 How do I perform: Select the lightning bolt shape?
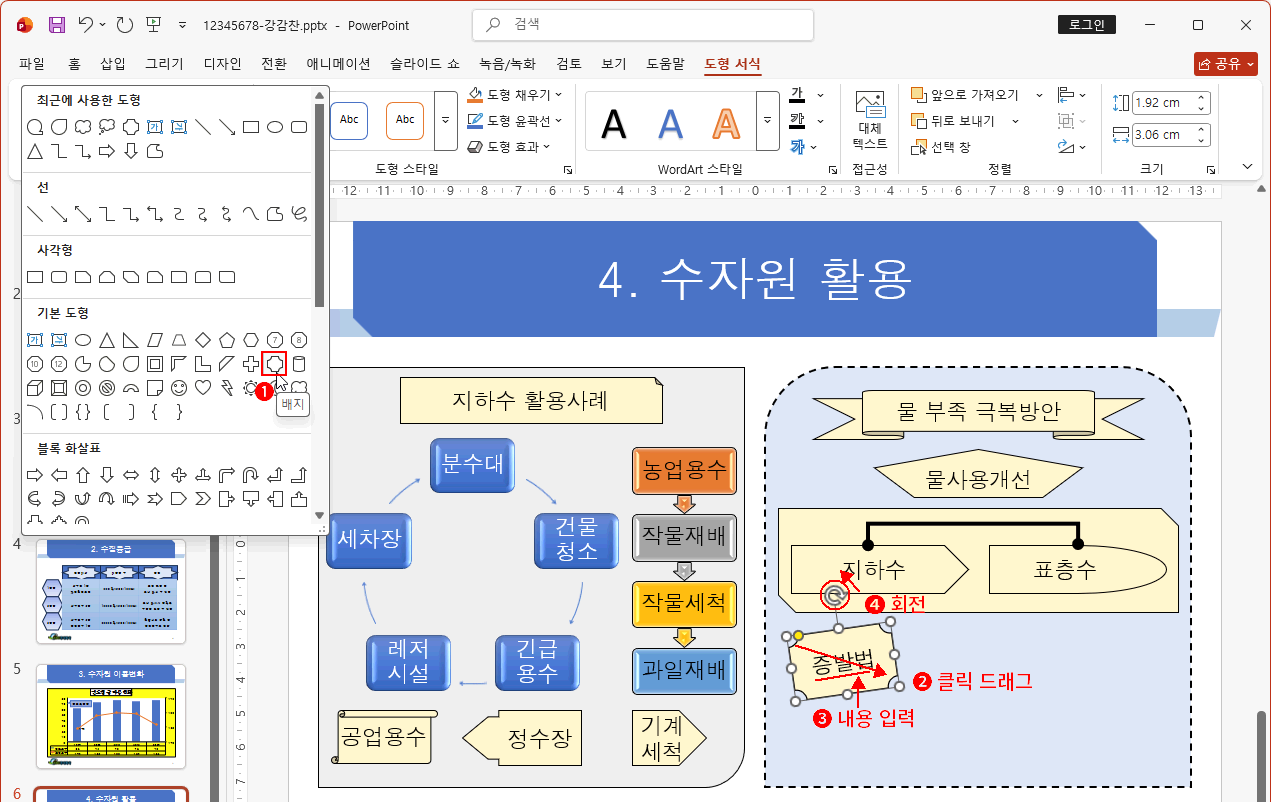click(x=226, y=388)
